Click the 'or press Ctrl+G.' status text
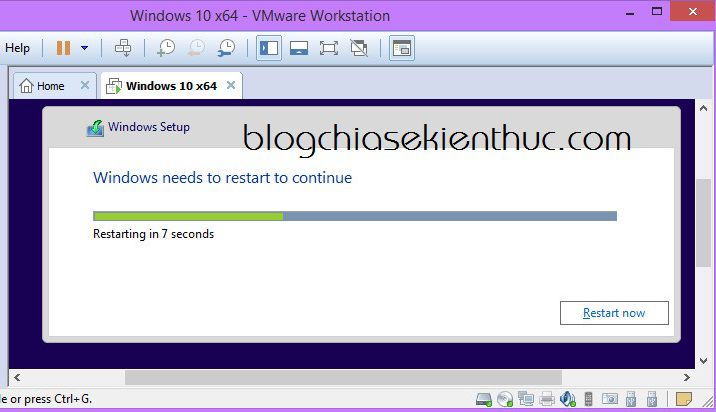Viewport: 716px width, 412px height. click(x=51, y=399)
